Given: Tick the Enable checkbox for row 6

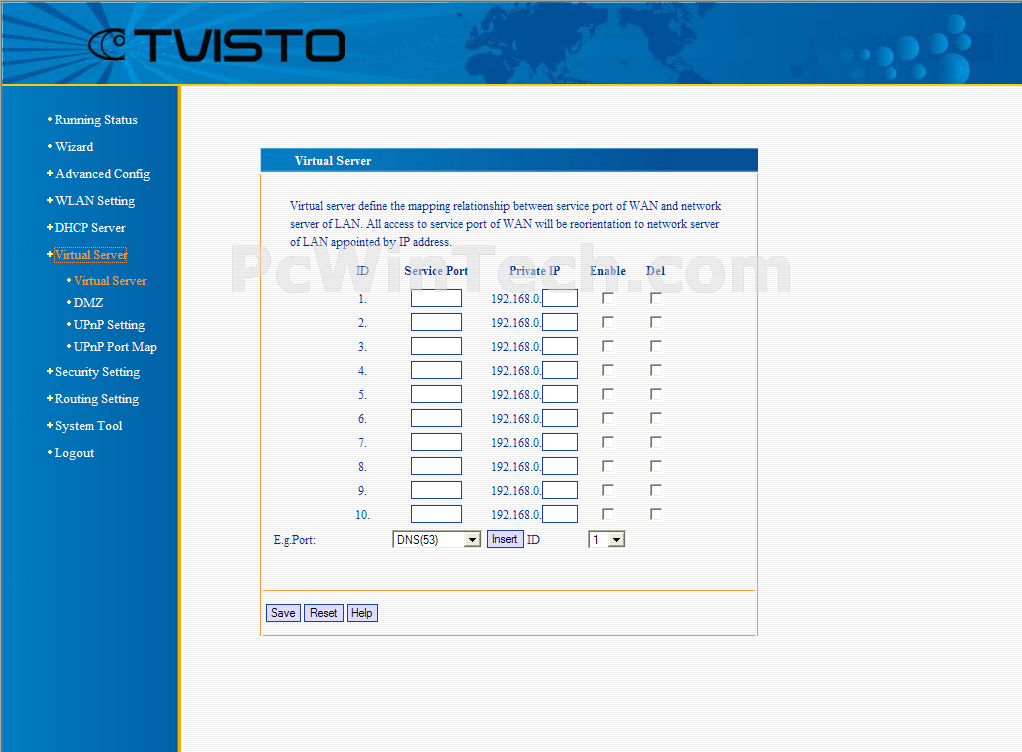Looking at the screenshot, I should [607, 418].
